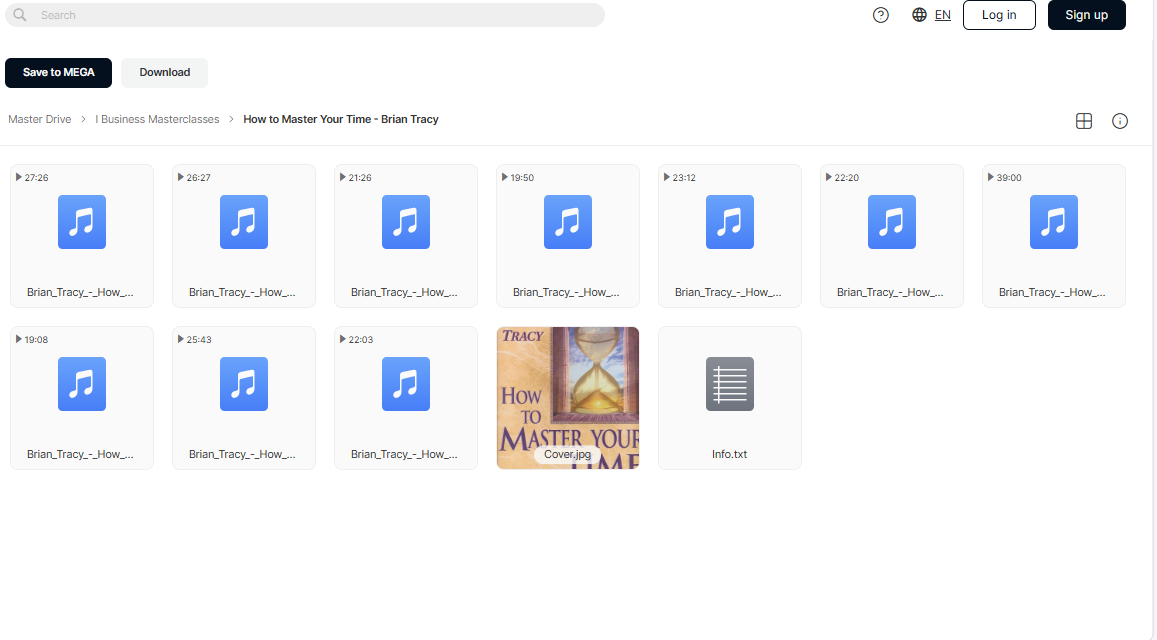Screen dimensions: 1157x640
Task: Click the Log in button
Action: coord(999,15)
